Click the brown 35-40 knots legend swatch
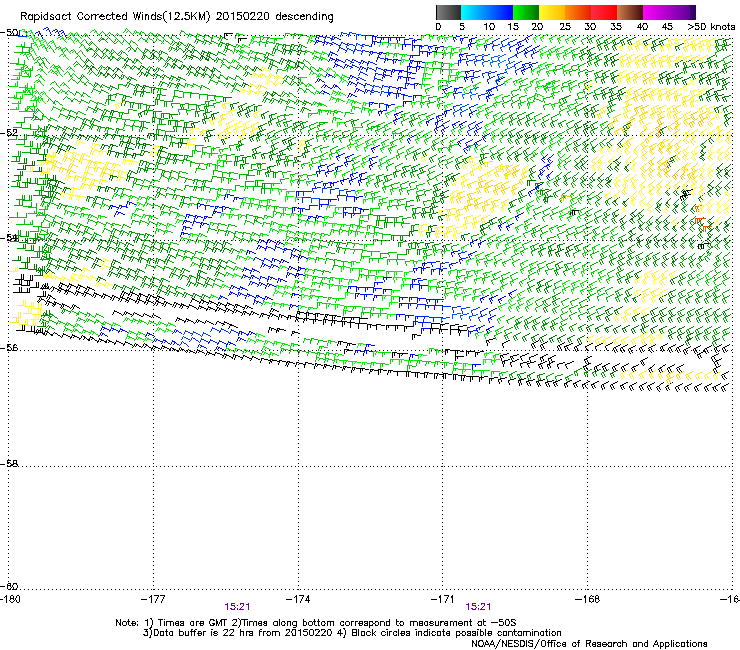 (630, 12)
